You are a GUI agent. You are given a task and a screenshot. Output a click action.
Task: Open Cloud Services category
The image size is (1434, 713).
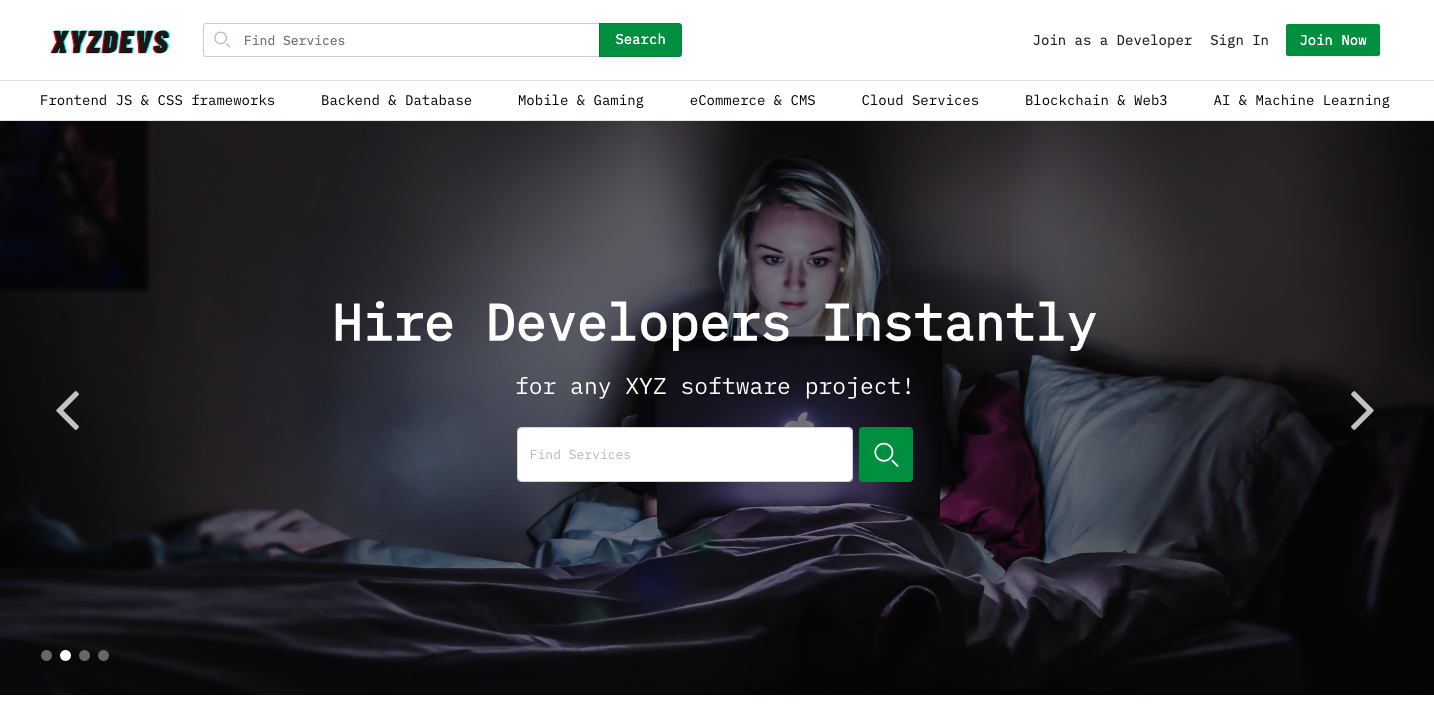coord(920,100)
